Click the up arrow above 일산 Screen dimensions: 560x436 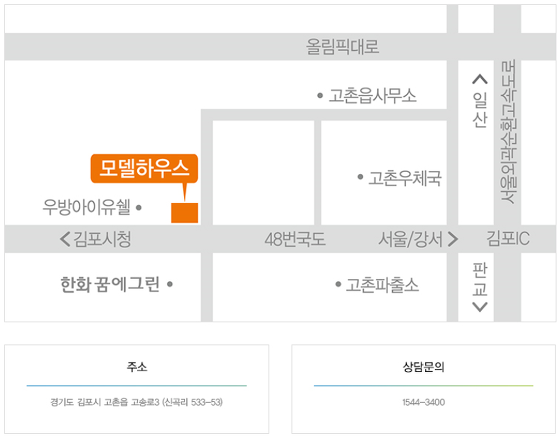coord(480,79)
